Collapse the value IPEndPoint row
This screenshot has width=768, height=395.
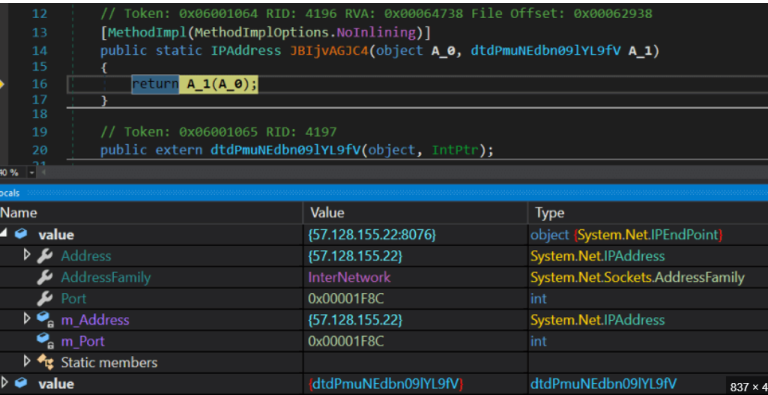click(x=3, y=234)
